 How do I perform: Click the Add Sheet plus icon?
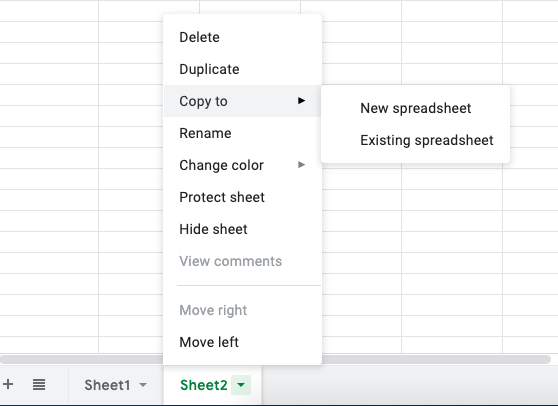coord(8,384)
